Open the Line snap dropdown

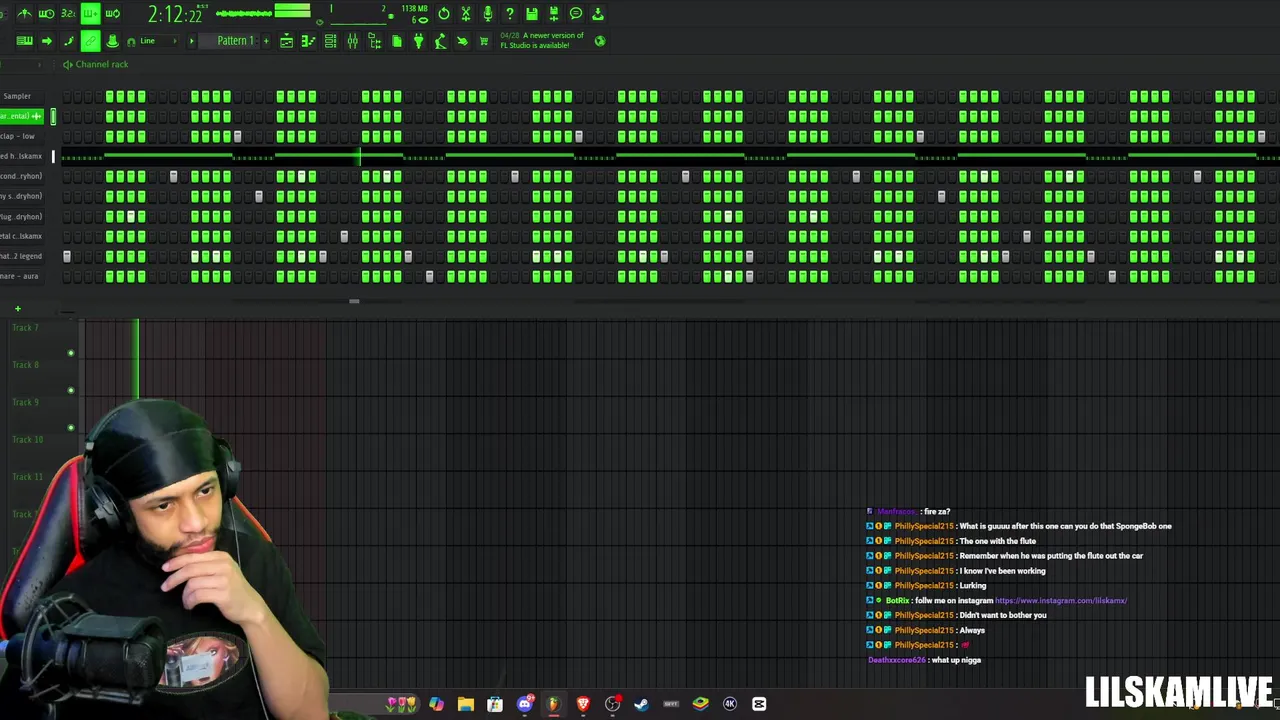pyautogui.click(x=158, y=41)
